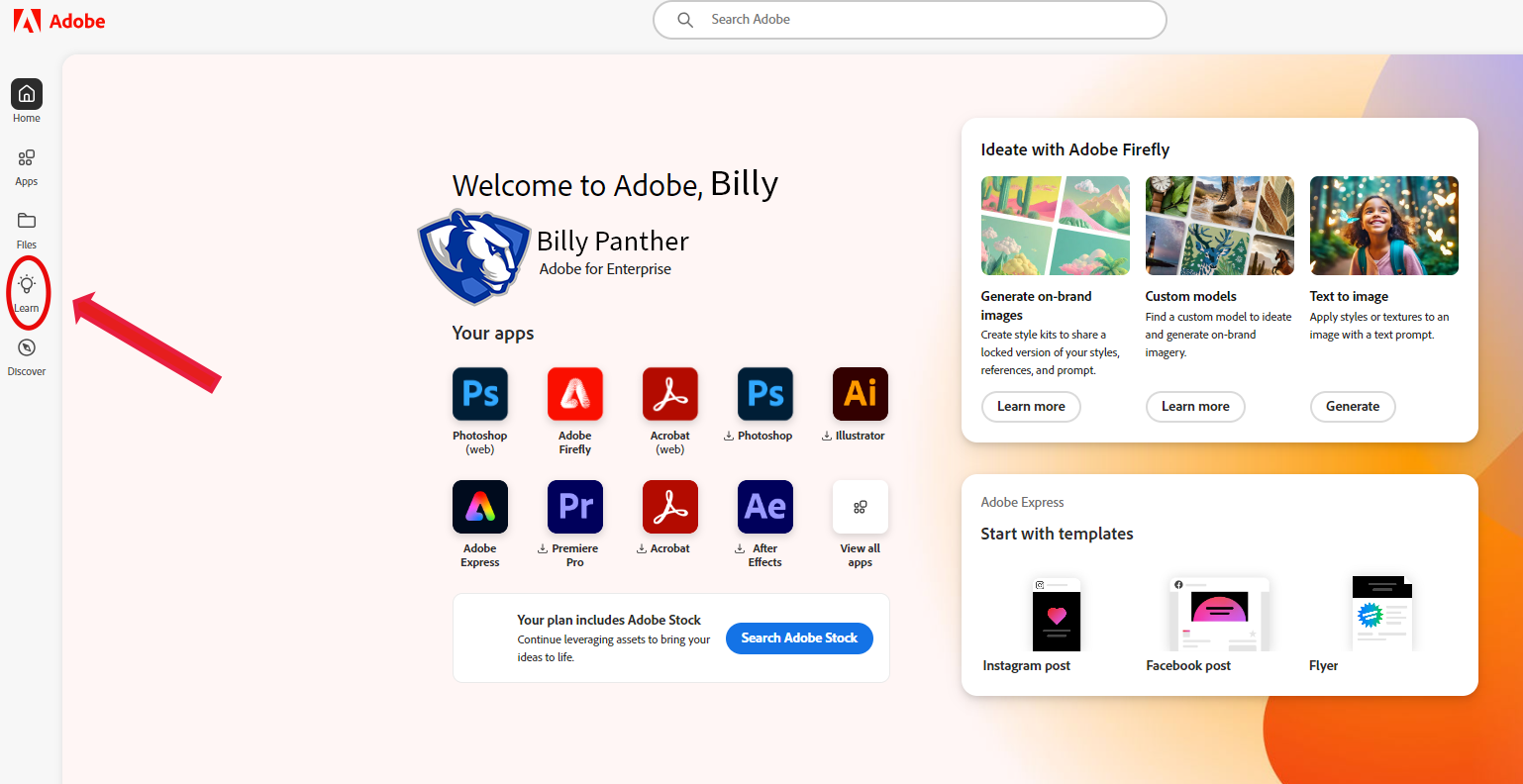
Task: Select the Premiere Pro app icon
Action: [x=575, y=507]
